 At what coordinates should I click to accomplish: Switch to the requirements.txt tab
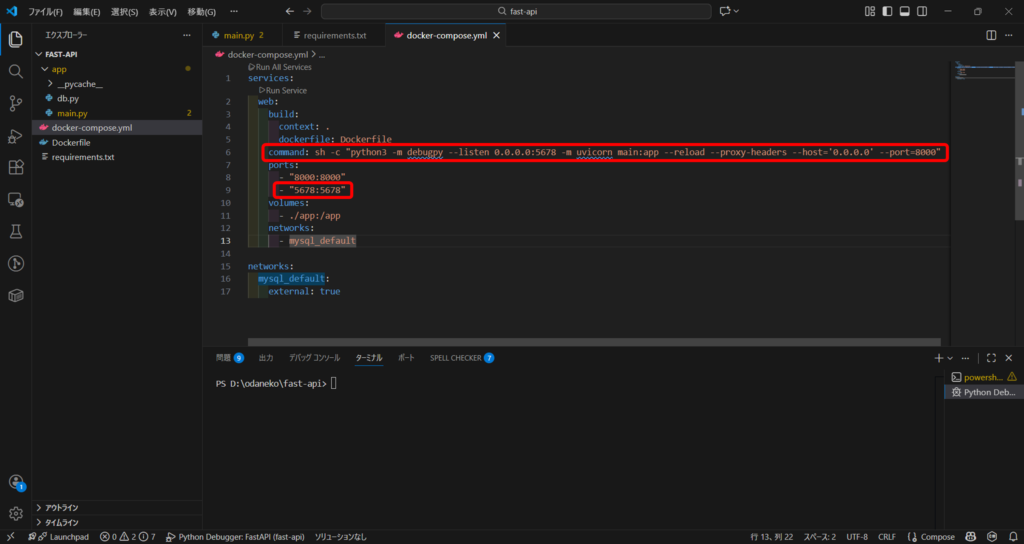(x=334, y=35)
